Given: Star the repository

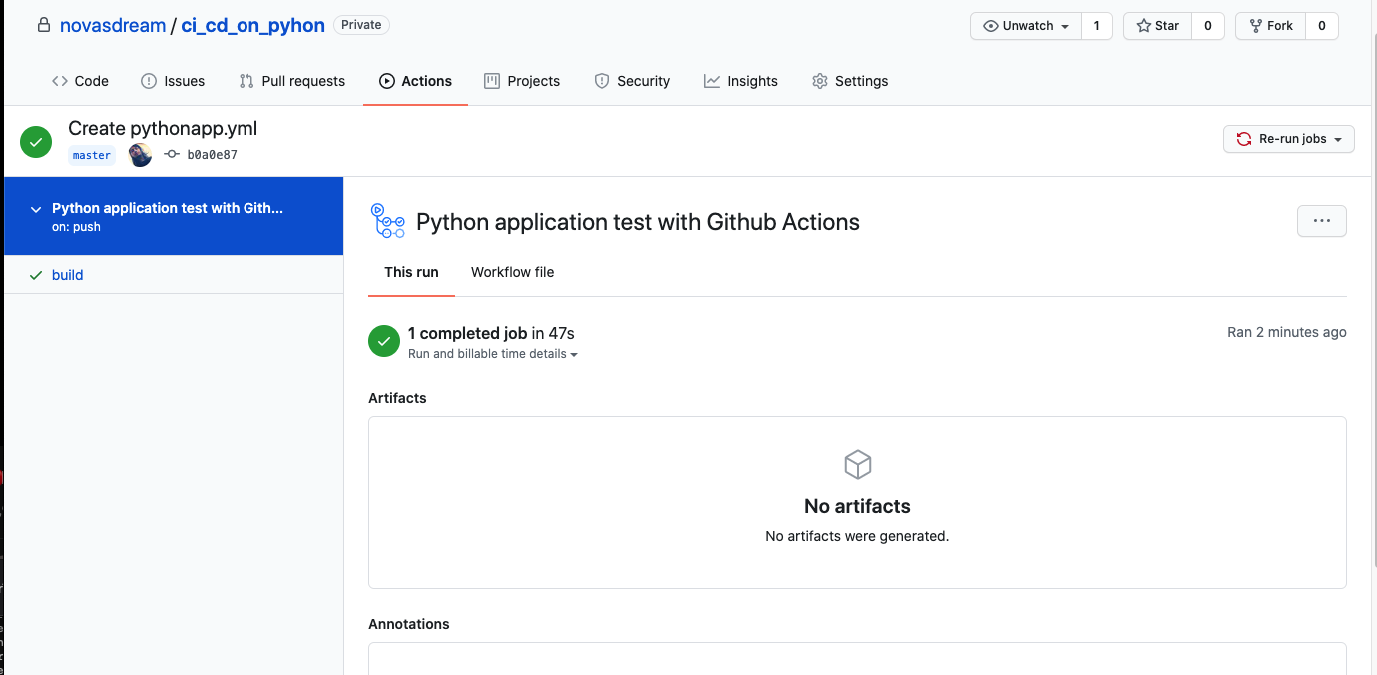Looking at the screenshot, I should point(1157,26).
